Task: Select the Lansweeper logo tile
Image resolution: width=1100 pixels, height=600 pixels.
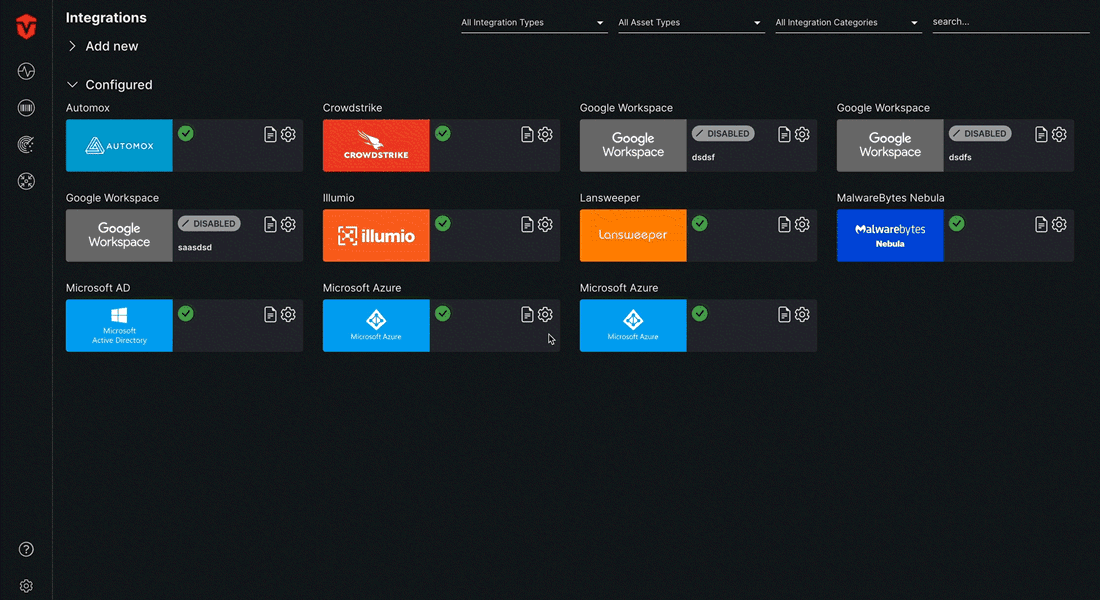Action: (633, 235)
